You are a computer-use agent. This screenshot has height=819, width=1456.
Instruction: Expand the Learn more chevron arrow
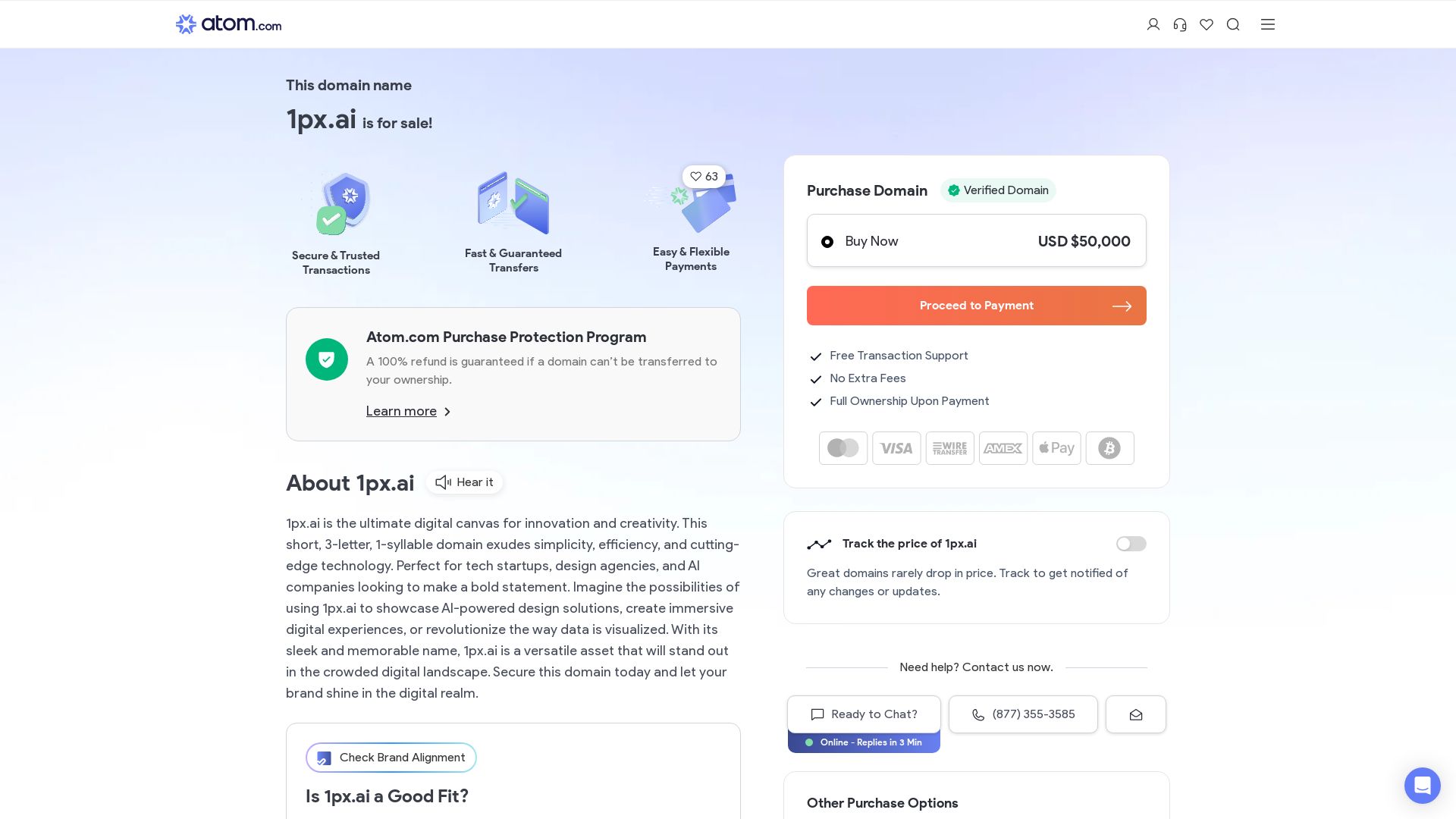pos(447,412)
